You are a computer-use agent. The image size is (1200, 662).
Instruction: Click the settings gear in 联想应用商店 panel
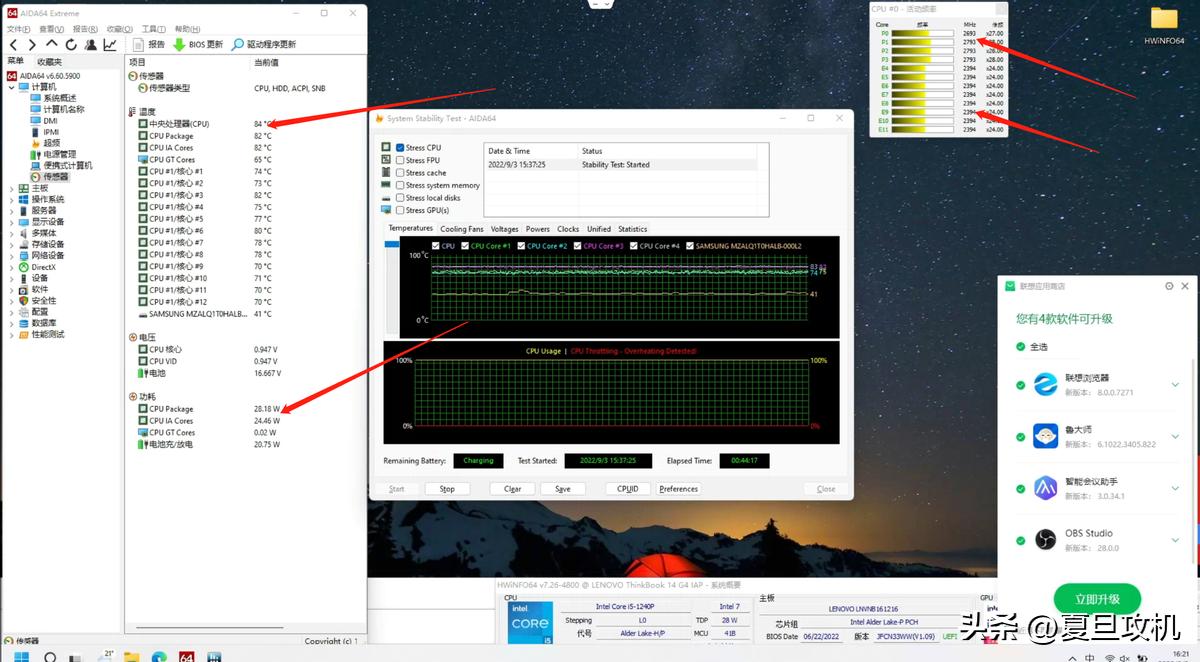[x=1170, y=286]
